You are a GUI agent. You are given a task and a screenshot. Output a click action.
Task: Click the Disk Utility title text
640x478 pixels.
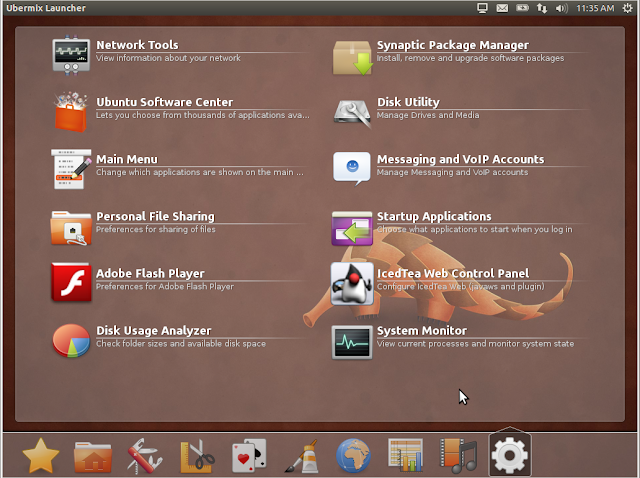tap(408, 102)
